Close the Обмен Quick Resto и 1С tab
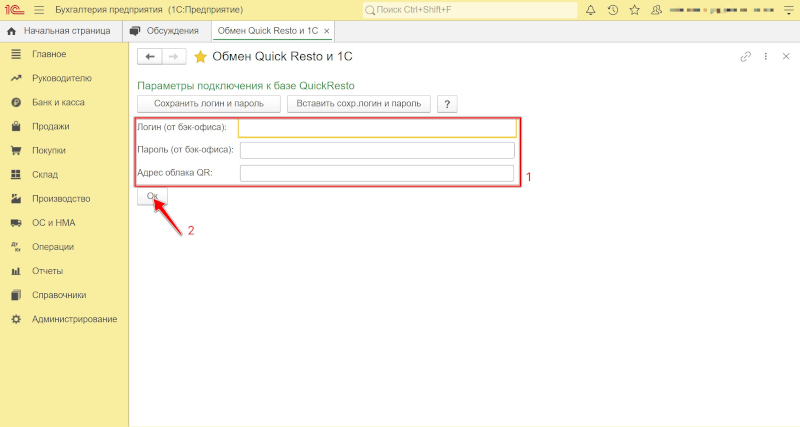The image size is (800, 427). coord(327,31)
